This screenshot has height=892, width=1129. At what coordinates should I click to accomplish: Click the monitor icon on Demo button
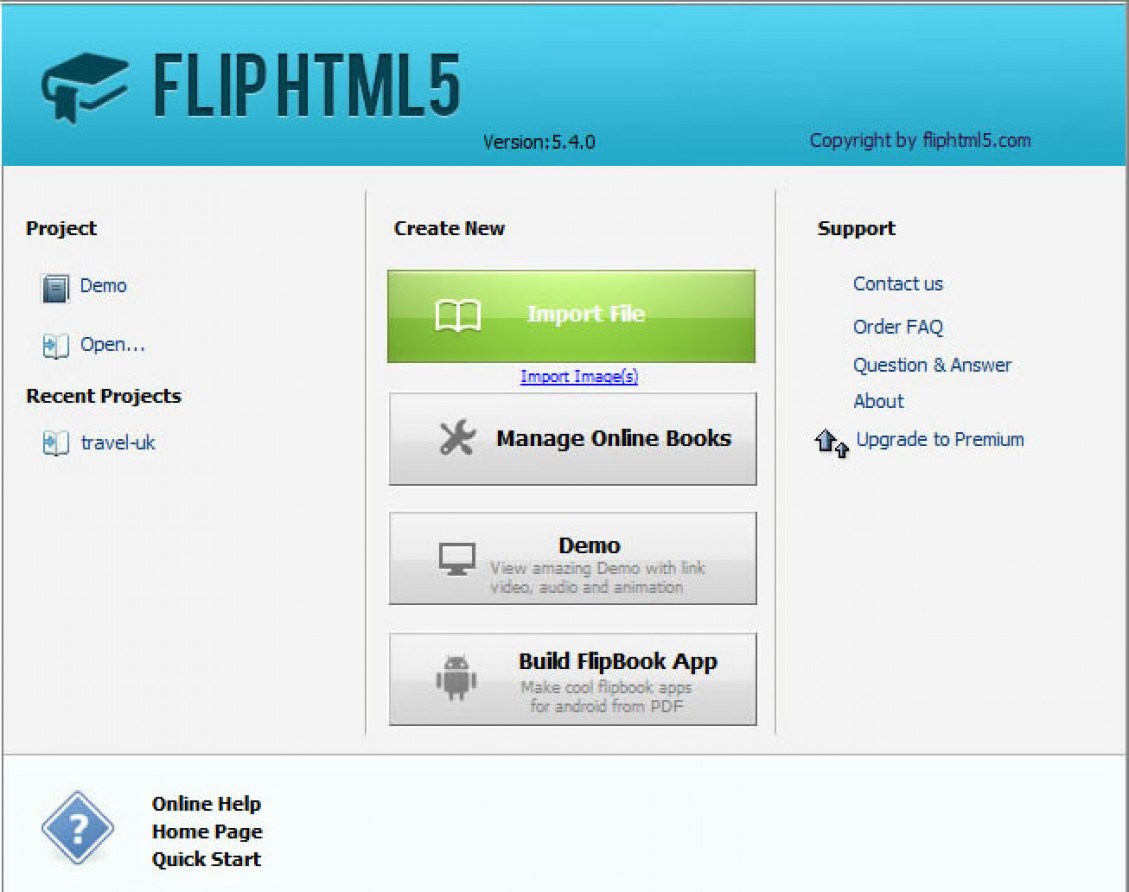[x=457, y=559]
